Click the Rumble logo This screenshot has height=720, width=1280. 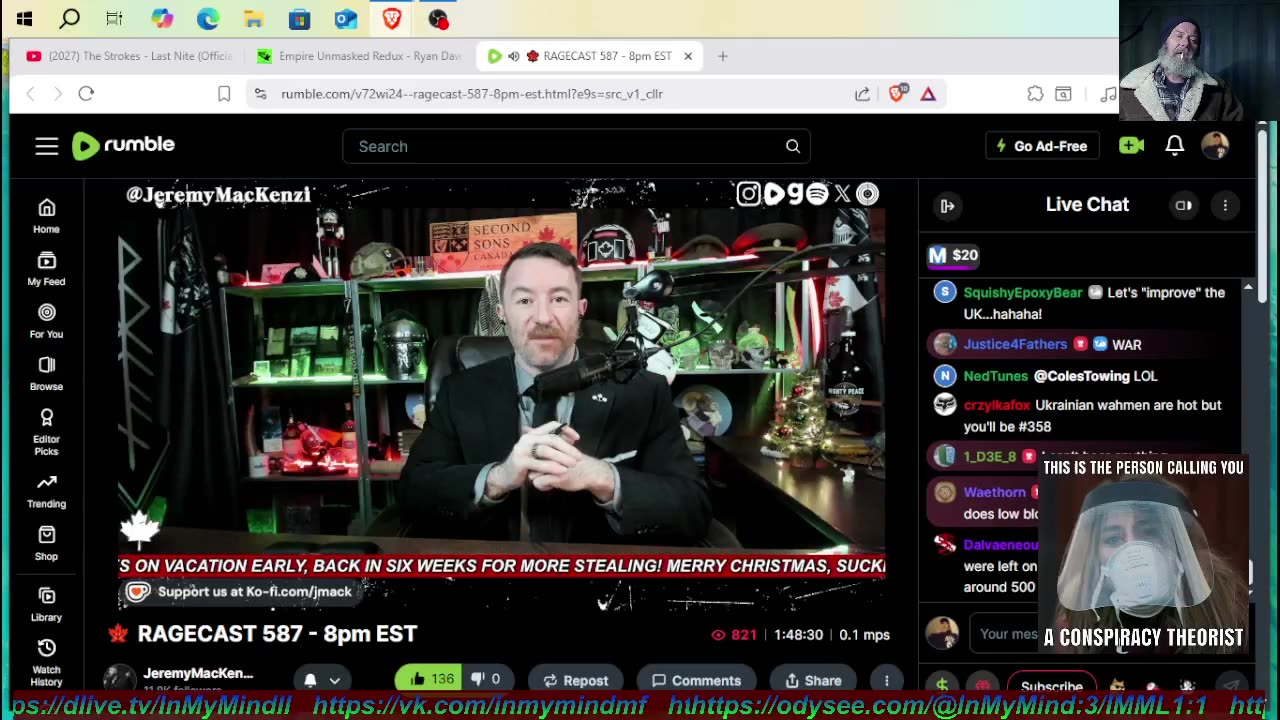[123, 145]
